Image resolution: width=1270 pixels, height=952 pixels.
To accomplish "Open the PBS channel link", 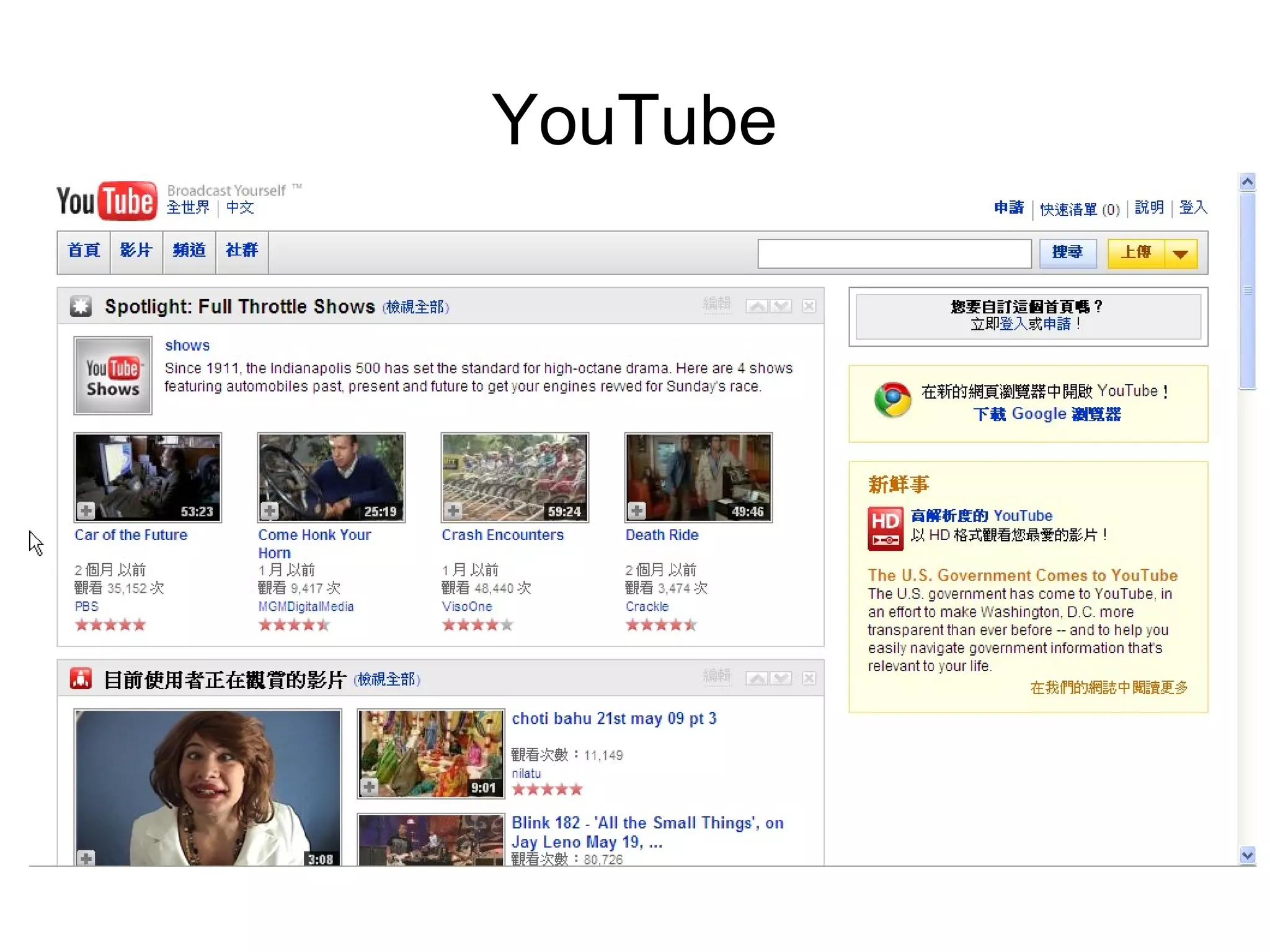I will 86,606.
